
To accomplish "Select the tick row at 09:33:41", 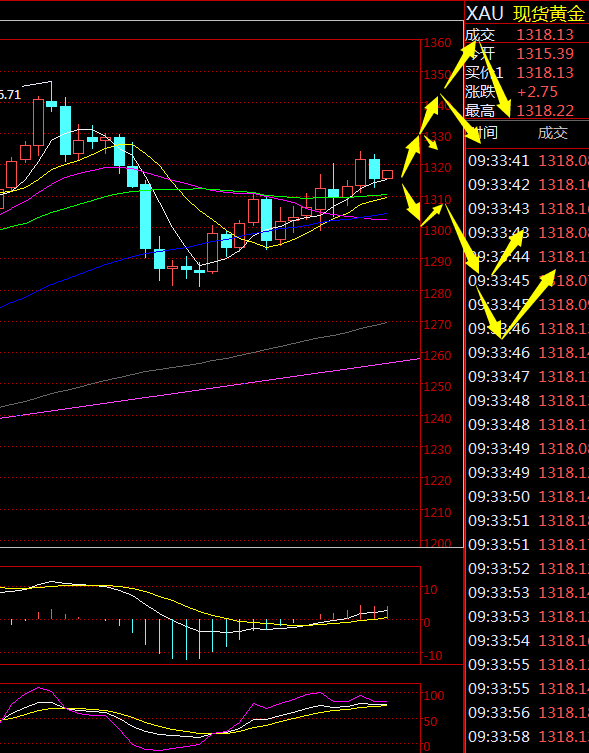I will pos(528,160).
